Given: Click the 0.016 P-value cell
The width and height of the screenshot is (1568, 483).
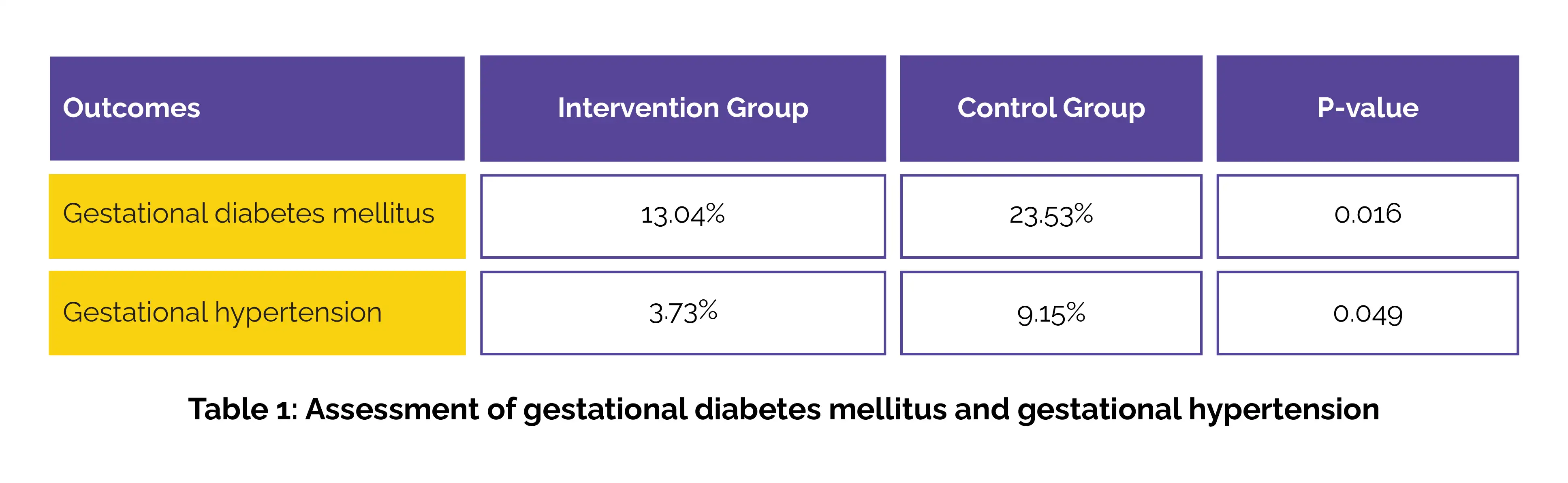Looking at the screenshot, I should tap(1367, 215).
